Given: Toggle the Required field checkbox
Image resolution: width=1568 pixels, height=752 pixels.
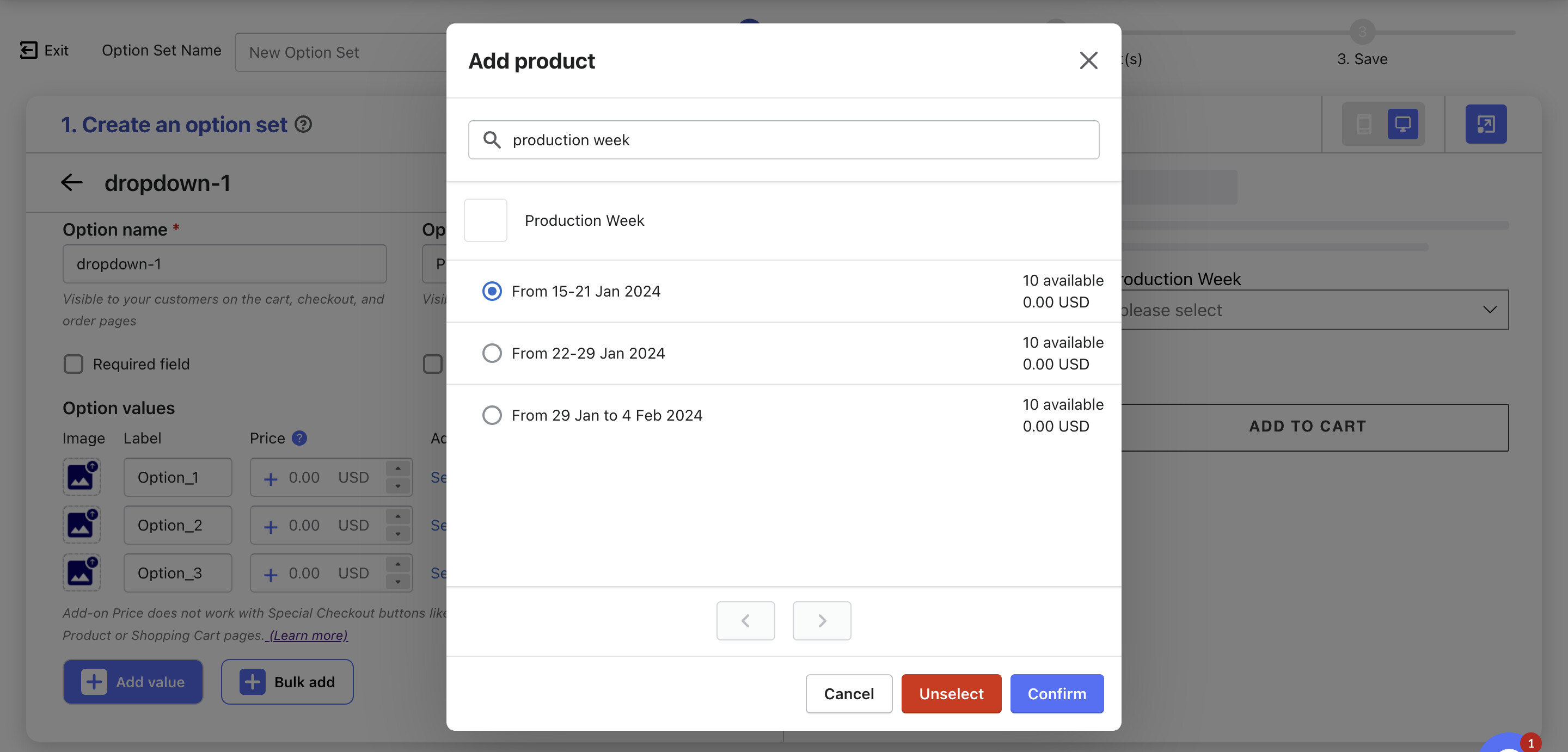Looking at the screenshot, I should tap(73, 364).
